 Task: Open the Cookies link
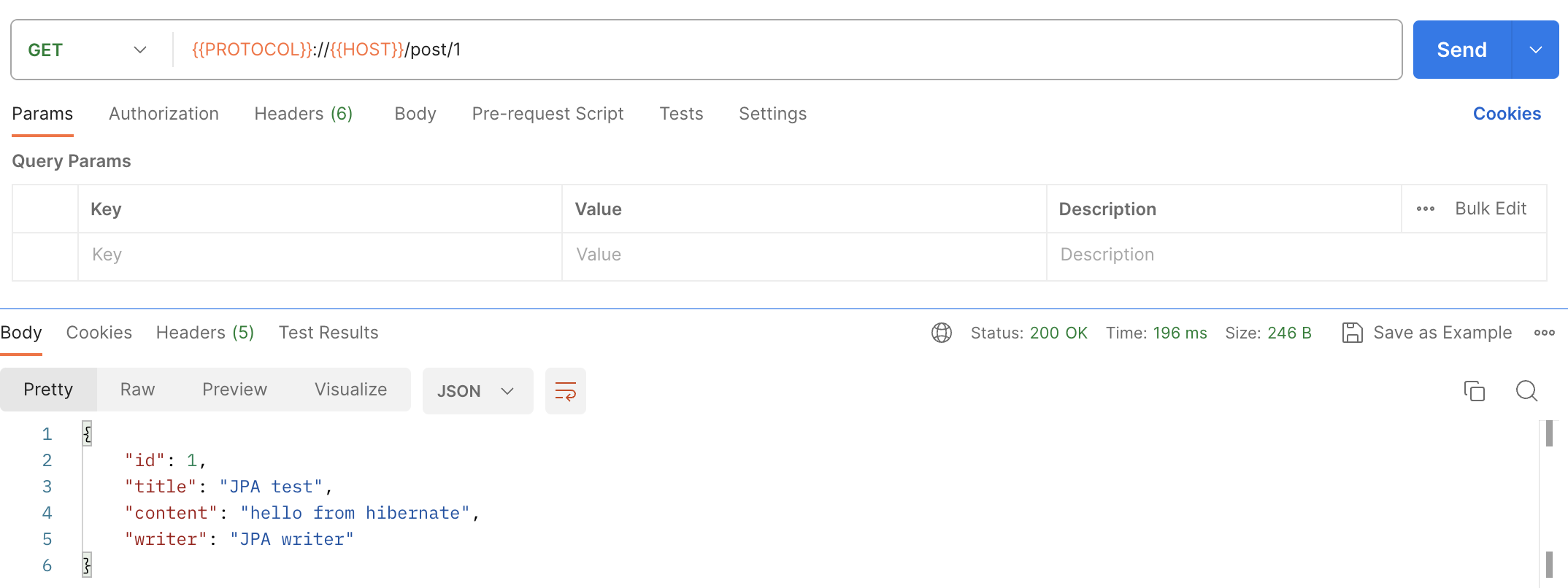(x=1507, y=114)
